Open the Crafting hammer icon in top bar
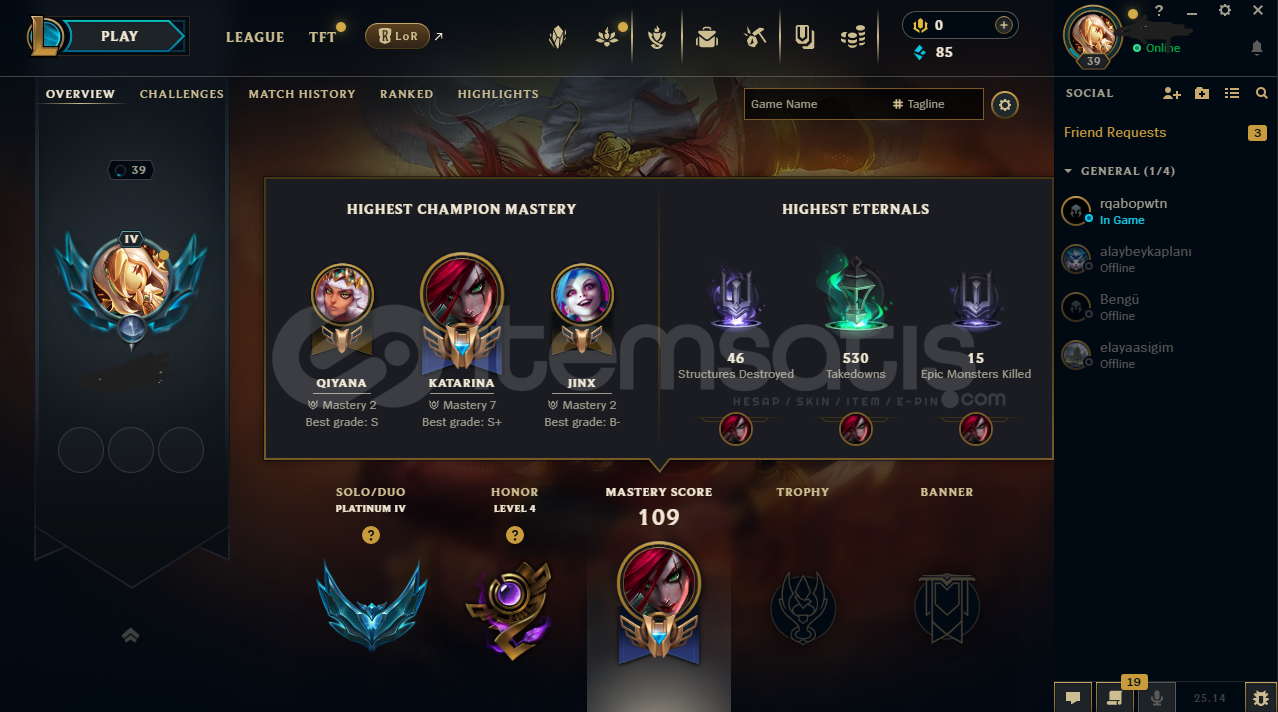 [x=755, y=37]
